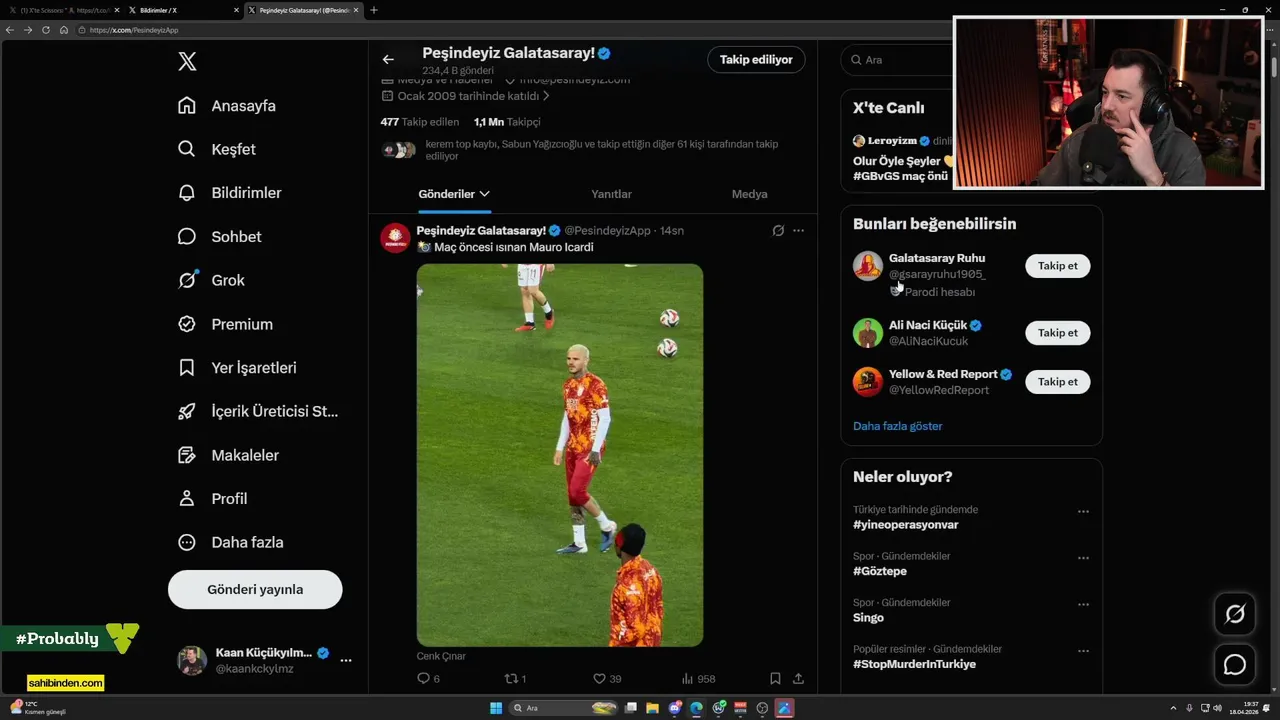Click Takip ediliyor following button

pyautogui.click(x=756, y=60)
